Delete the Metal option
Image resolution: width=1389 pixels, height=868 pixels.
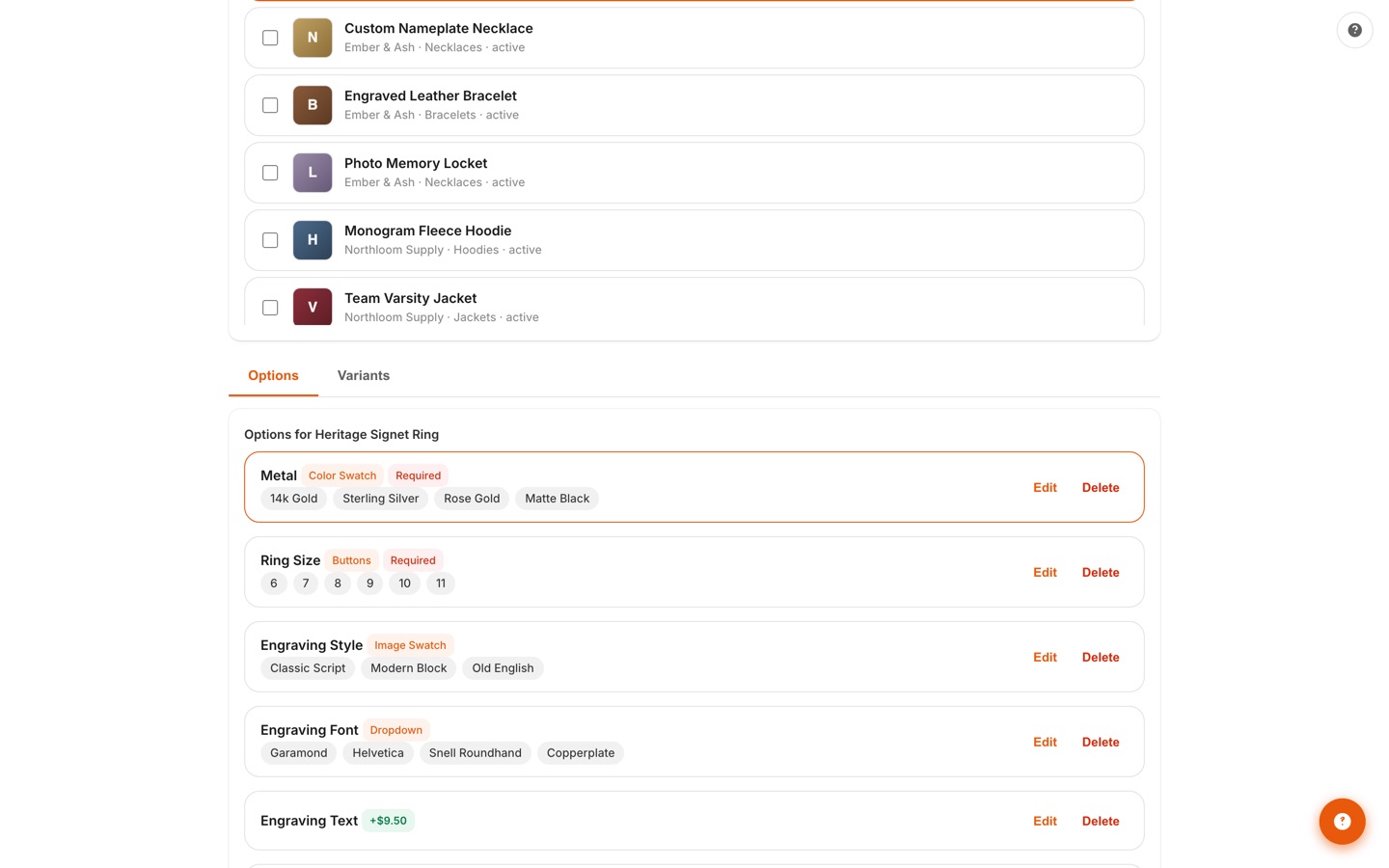point(1101,487)
